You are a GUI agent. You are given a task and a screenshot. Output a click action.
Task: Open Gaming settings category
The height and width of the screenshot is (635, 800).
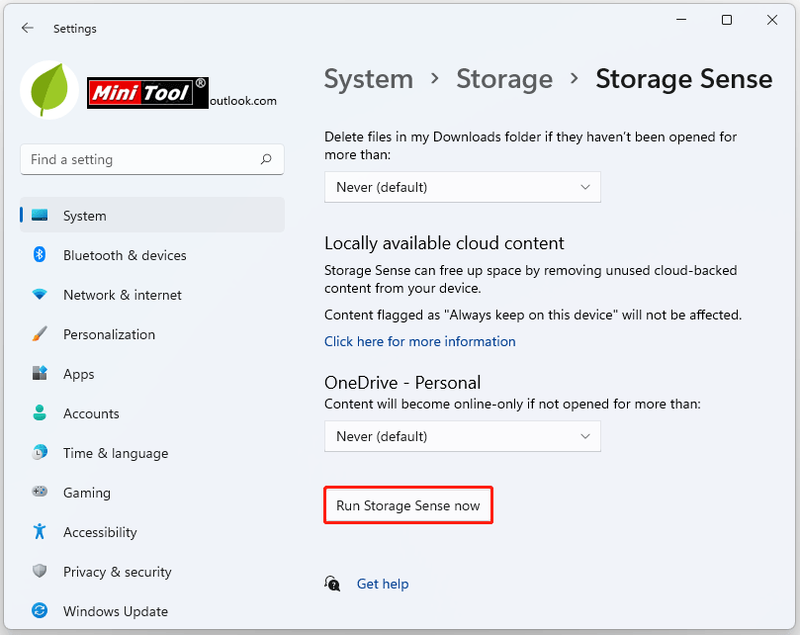click(152, 492)
